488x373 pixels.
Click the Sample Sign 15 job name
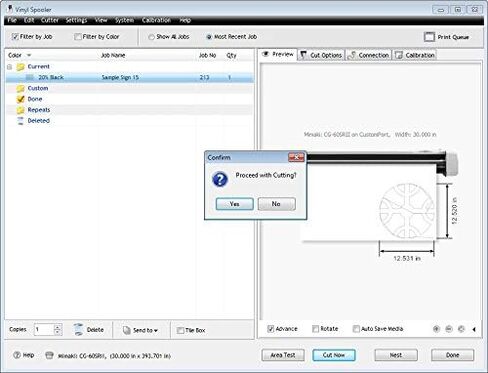coord(120,77)
